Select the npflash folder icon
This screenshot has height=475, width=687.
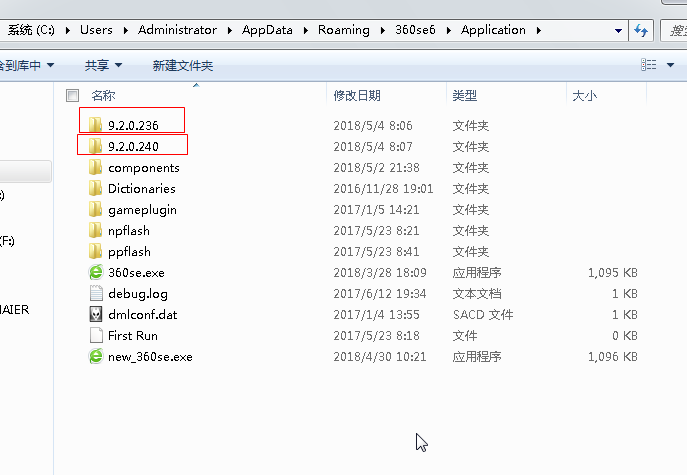95,230
